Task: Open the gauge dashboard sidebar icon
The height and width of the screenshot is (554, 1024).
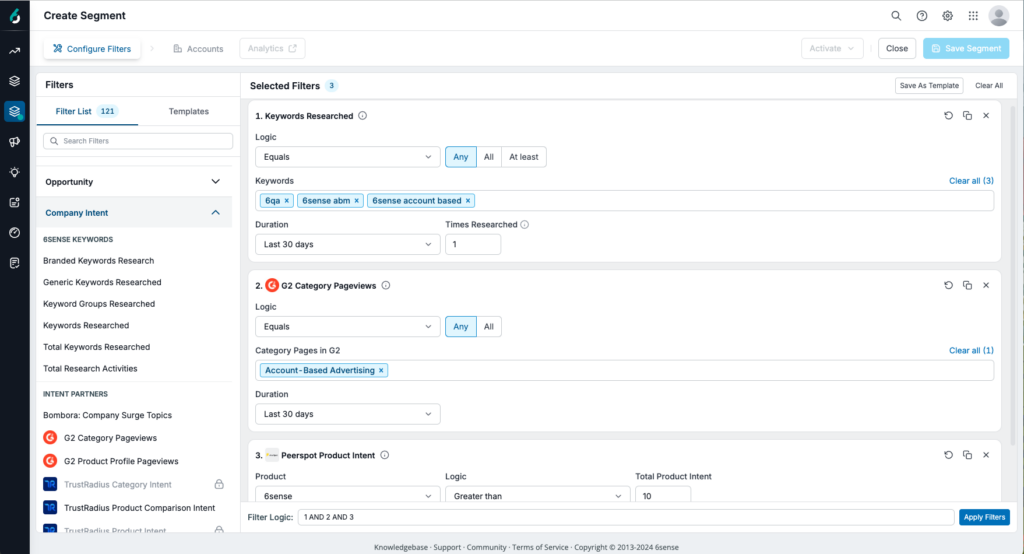Action: click(14, 233)
